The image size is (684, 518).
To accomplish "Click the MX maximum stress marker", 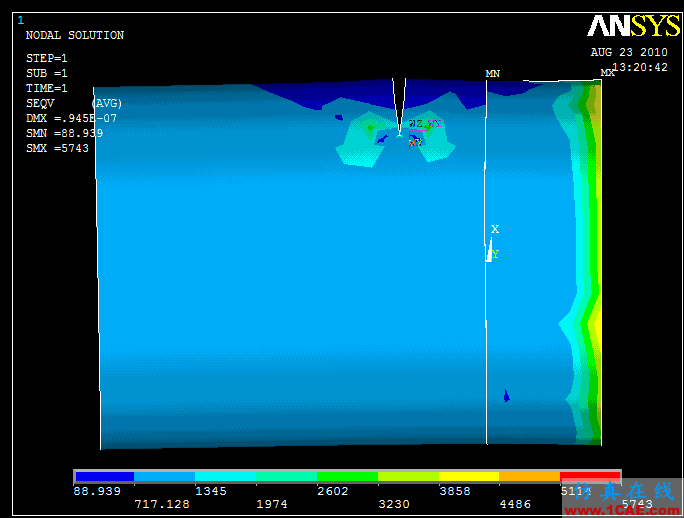I will [607, 73].
